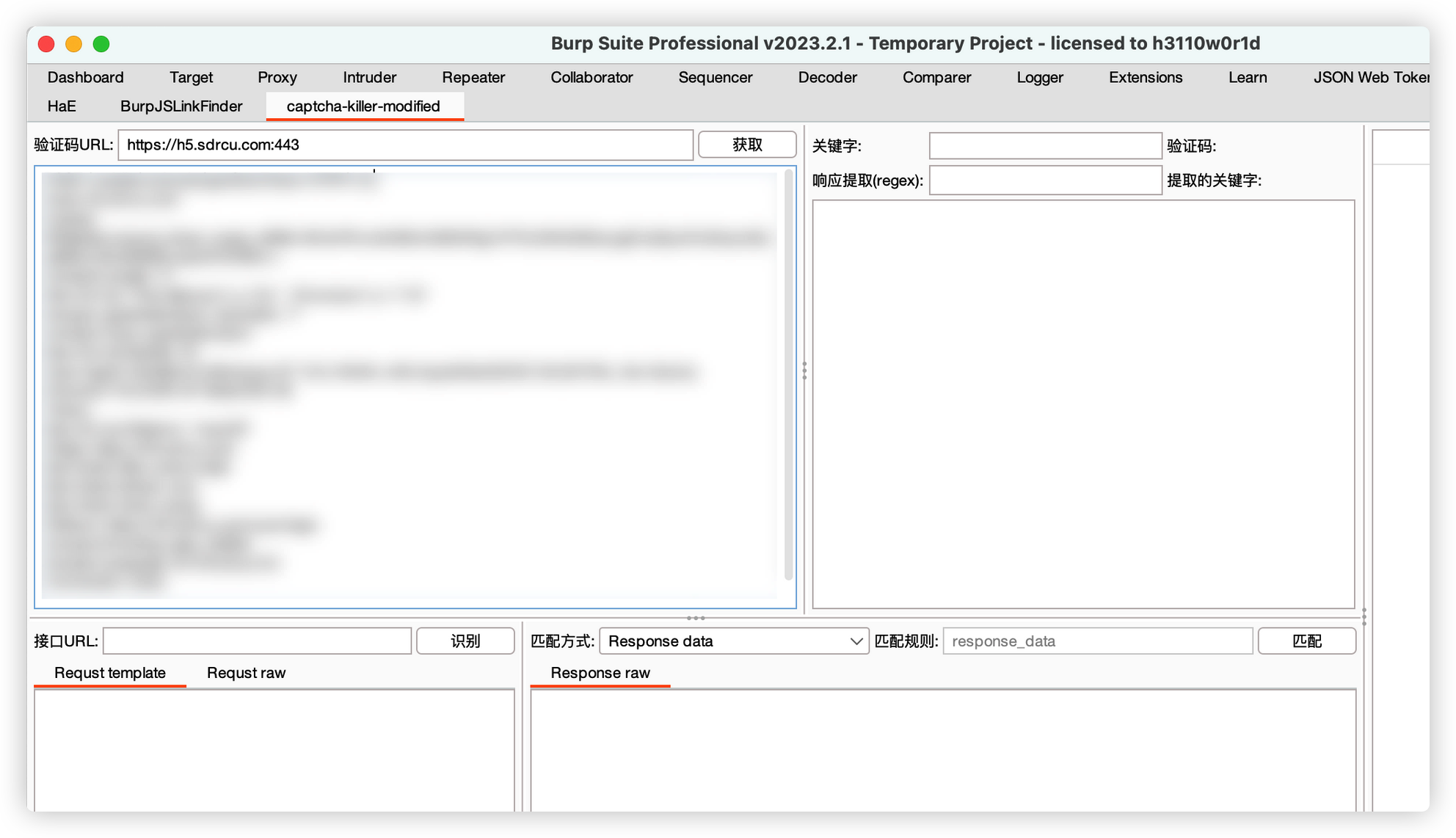Open the 匹配方式 Response data dropdown
The height and width of the screenshot is (838, 1456).
click(x=734, y=641)
